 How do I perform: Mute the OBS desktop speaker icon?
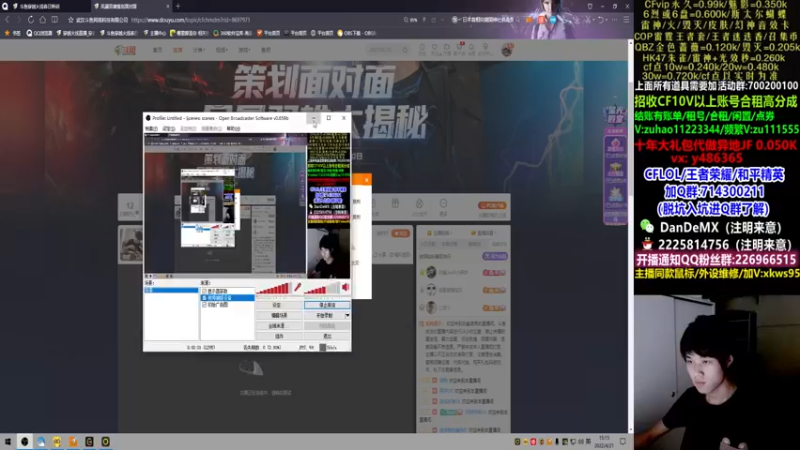click(346, 288)
